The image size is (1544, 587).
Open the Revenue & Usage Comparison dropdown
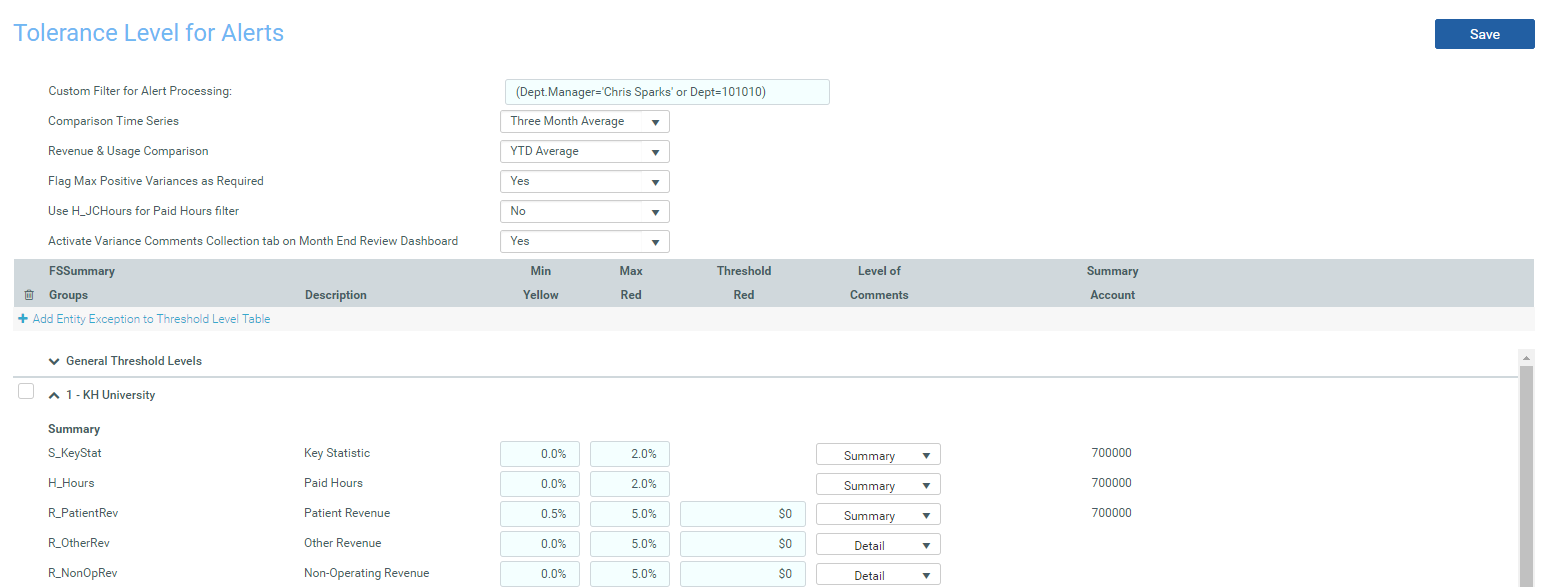point(584,152)
